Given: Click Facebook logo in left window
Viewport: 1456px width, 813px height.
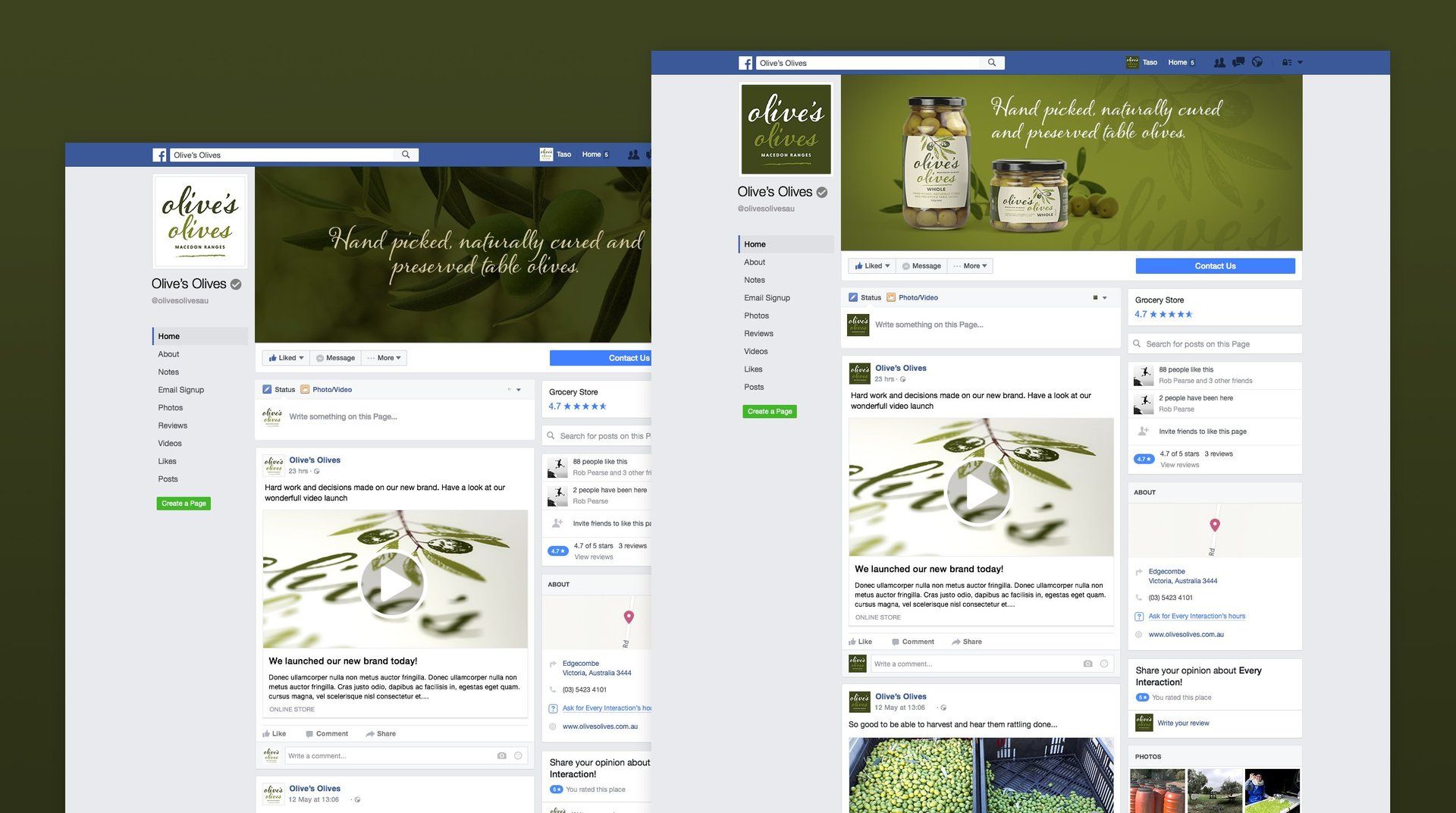Looking at the screenshot, I should (x=160, y=155).
